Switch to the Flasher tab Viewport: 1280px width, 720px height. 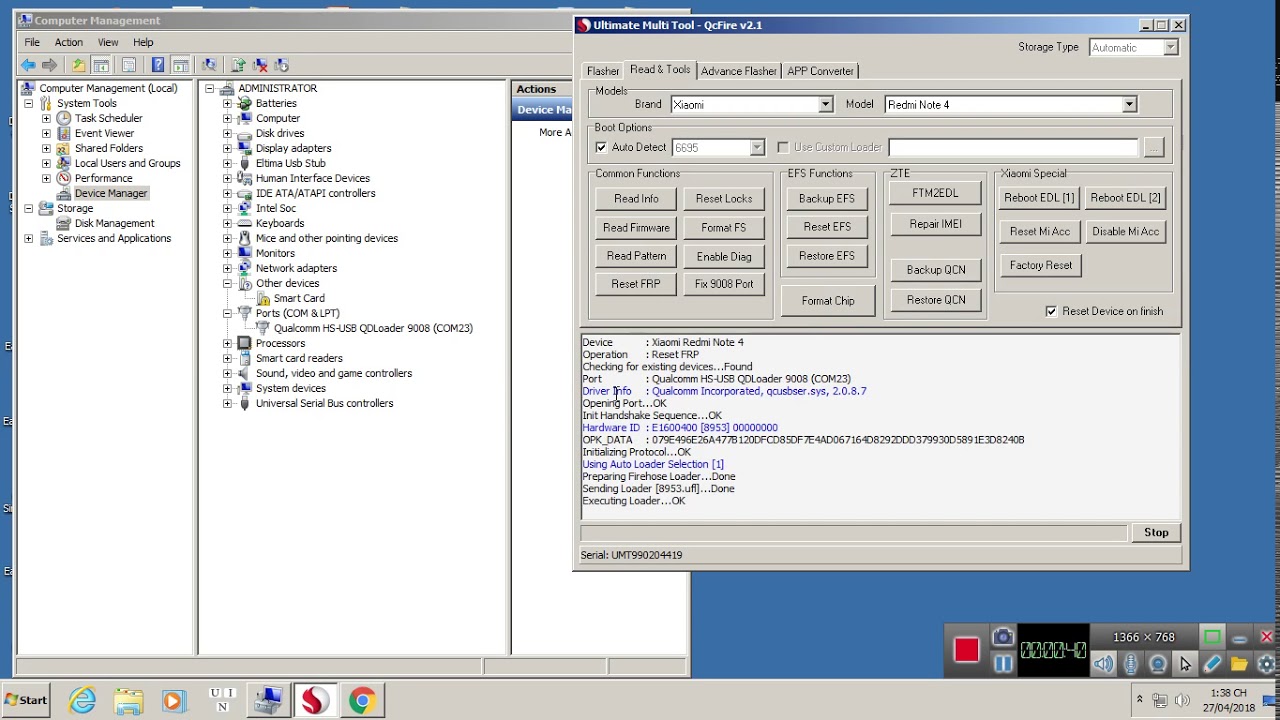point(602,71)
